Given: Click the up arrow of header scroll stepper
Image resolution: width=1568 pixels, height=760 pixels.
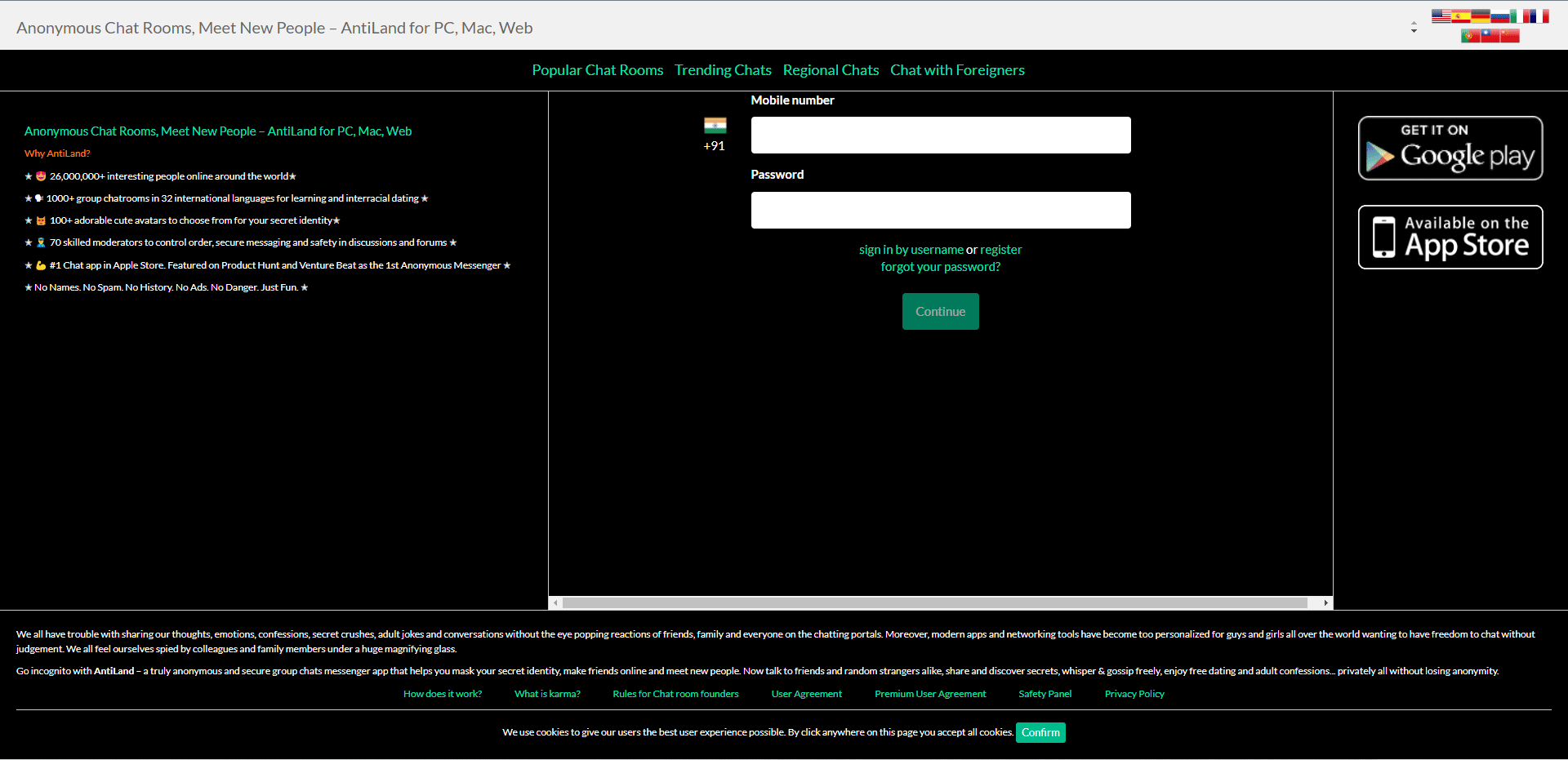Looking at the screenshot, I should [1414, 23].
